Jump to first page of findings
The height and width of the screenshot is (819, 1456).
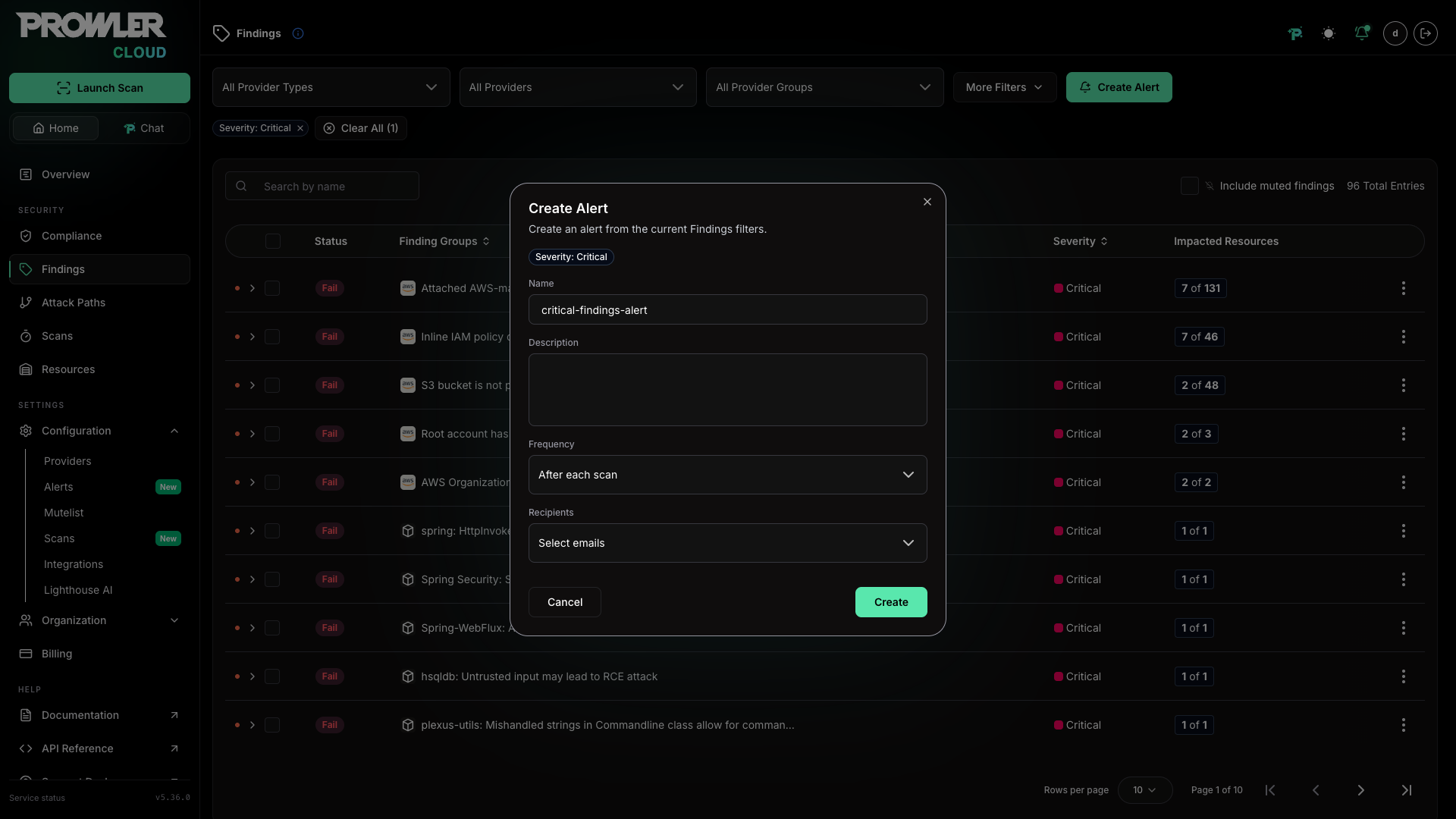(x=1270, y=790)
